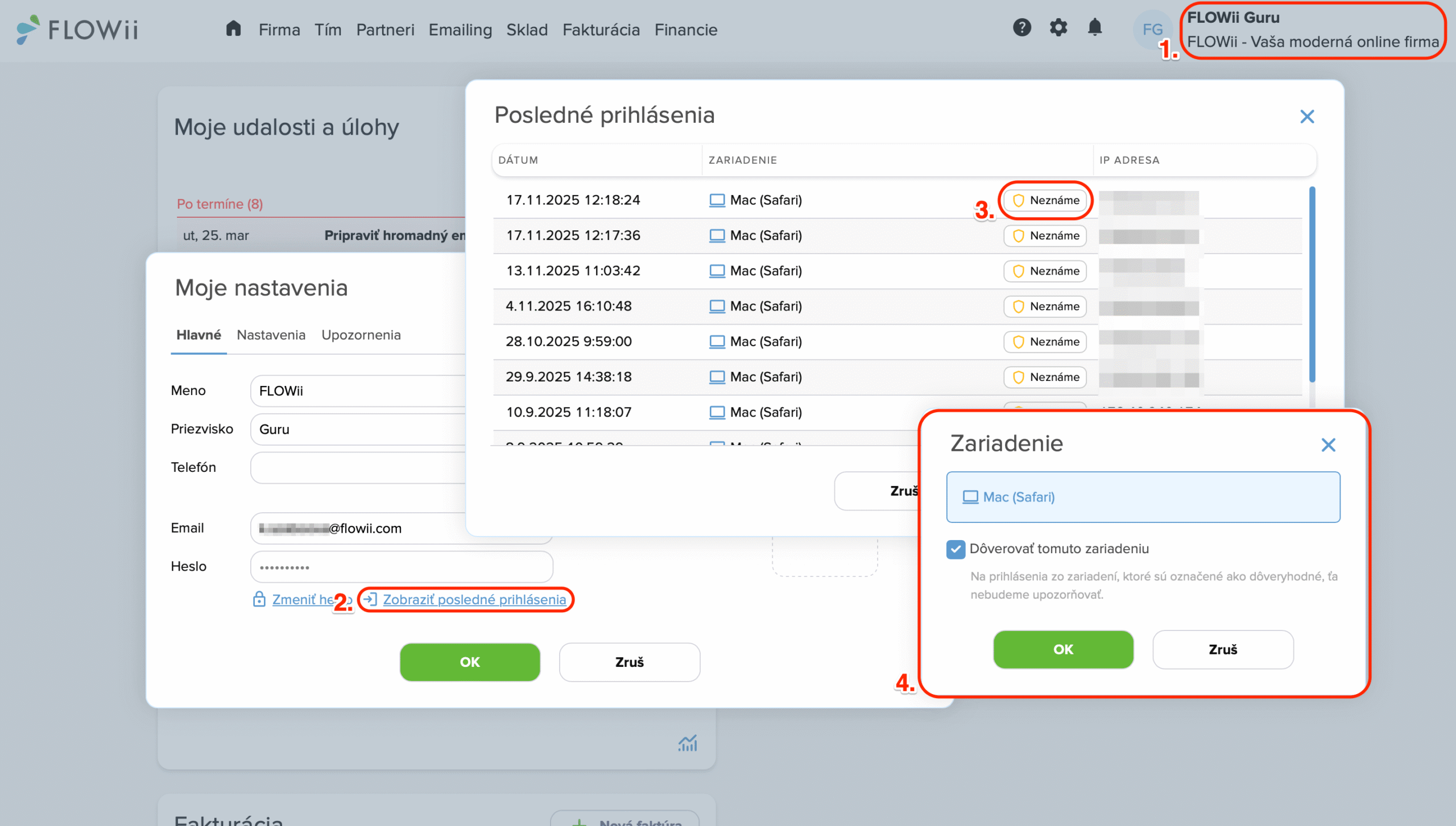The image size is (1456, 826).
Task: Click the Neznáme shield badge for 13.11.2025
Action: click(x=1045, y=271)
